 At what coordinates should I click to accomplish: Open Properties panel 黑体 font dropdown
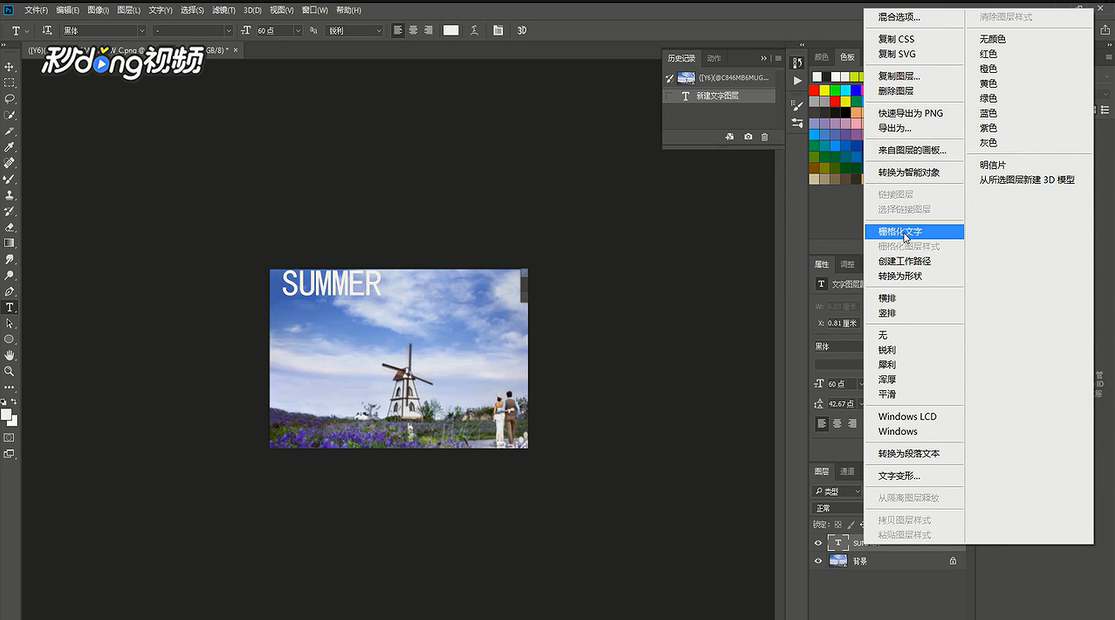(838, 346)
